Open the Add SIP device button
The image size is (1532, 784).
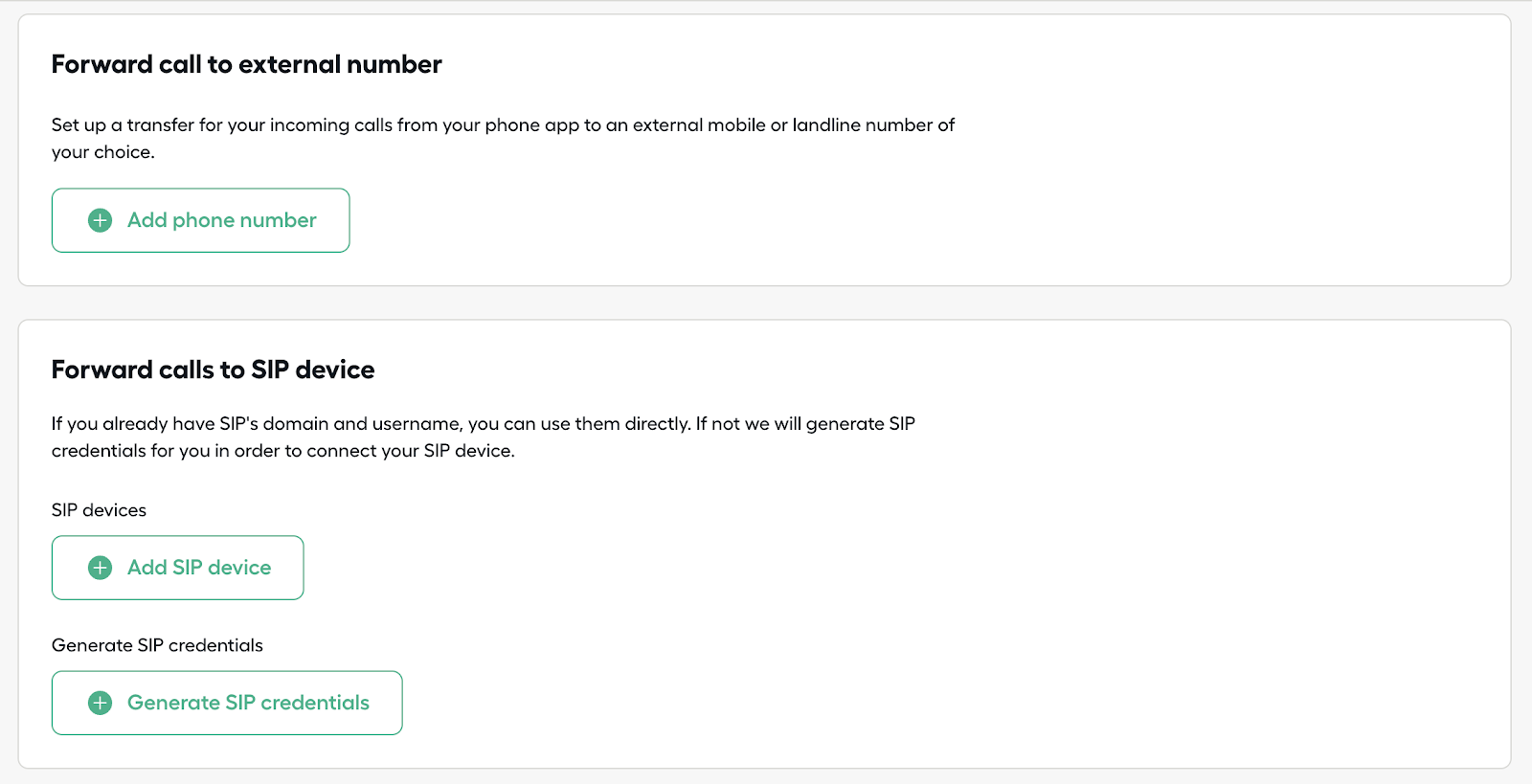coord(177,568)
